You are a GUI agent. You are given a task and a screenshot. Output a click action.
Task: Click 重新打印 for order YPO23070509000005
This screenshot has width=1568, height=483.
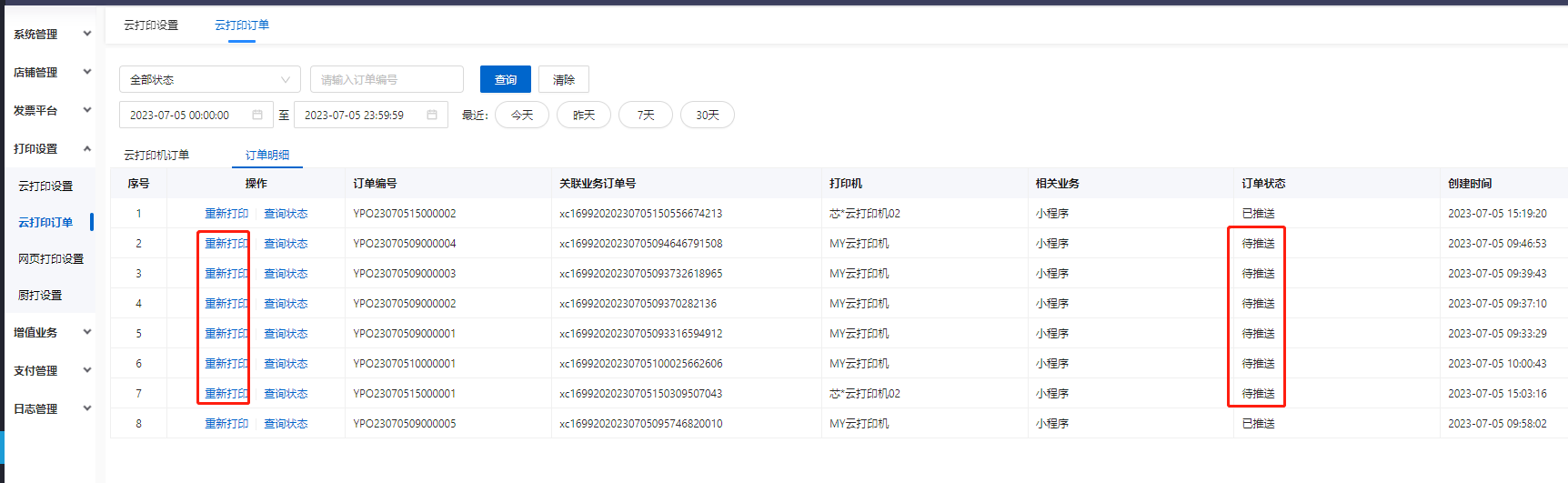[x=226, y=423]
